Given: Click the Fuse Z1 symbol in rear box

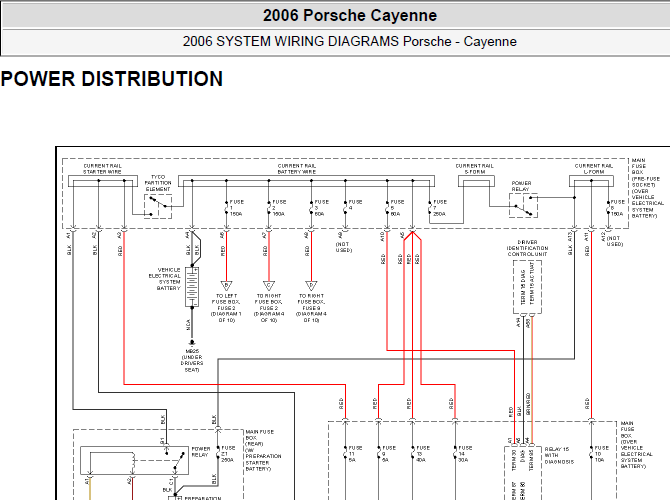Looking at the screenshot, I should [218, 454].
